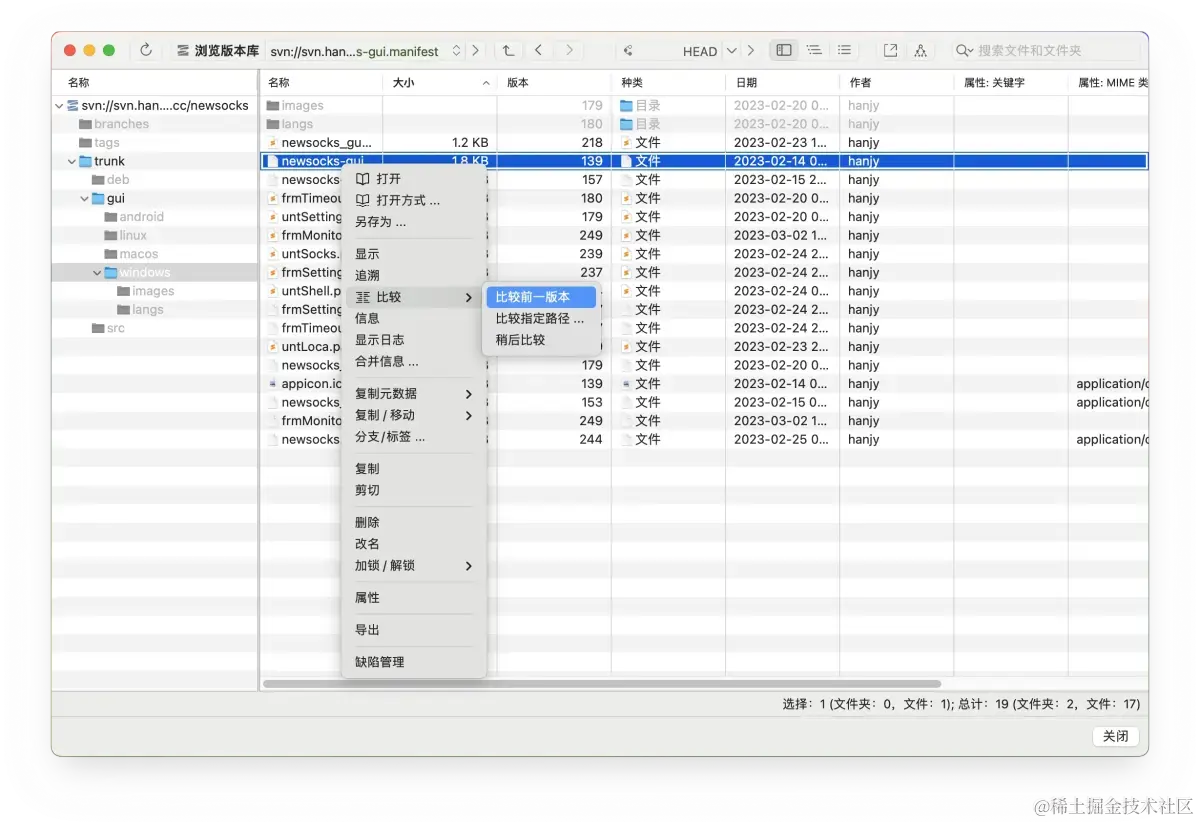1200x823 pixels.
Task: Click the browse repository stack icon
Action: point(183,50)
